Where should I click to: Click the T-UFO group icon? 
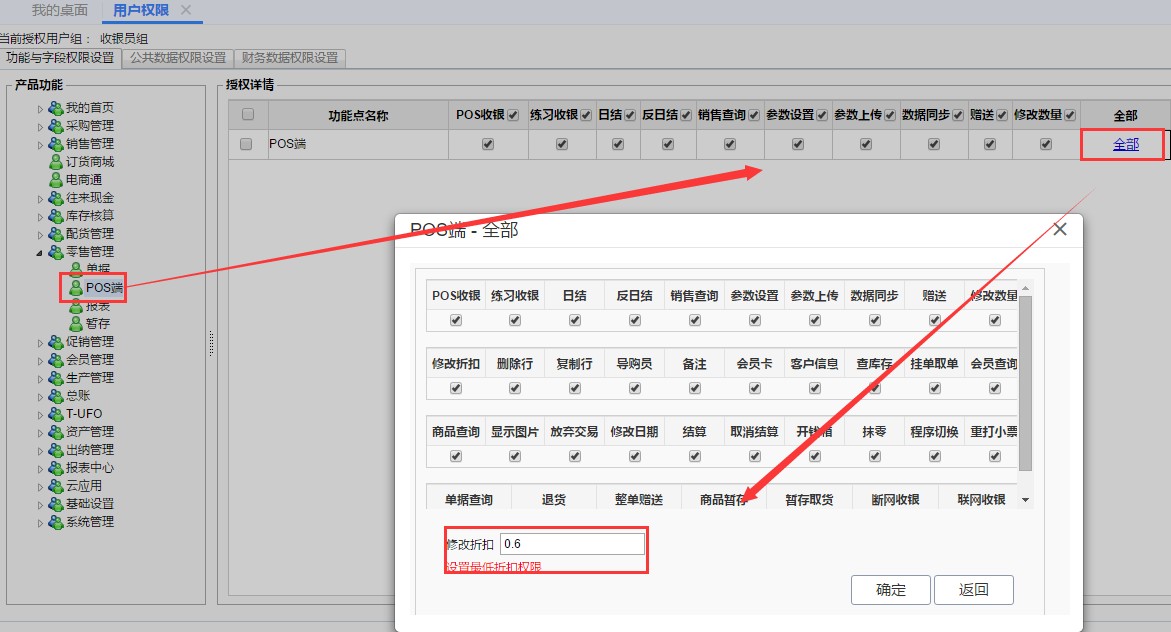56,414
